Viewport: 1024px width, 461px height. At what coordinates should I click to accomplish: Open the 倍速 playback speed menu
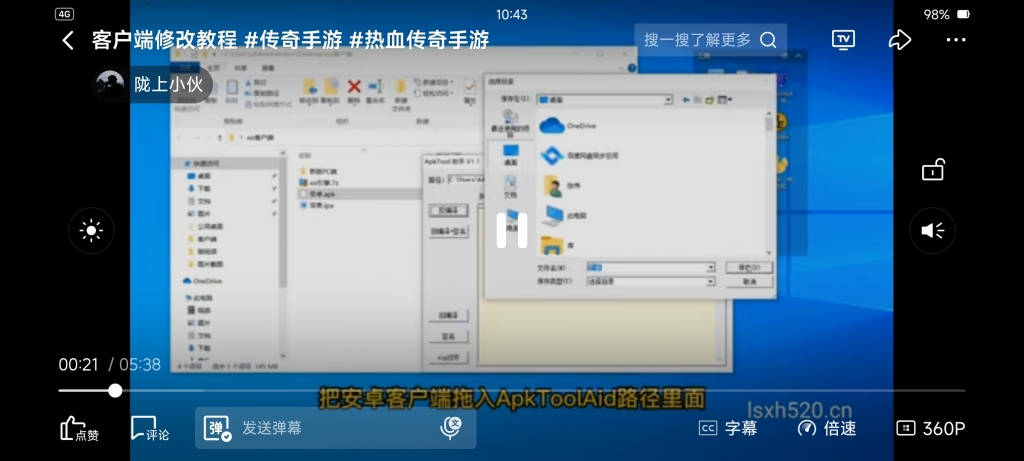827,428
